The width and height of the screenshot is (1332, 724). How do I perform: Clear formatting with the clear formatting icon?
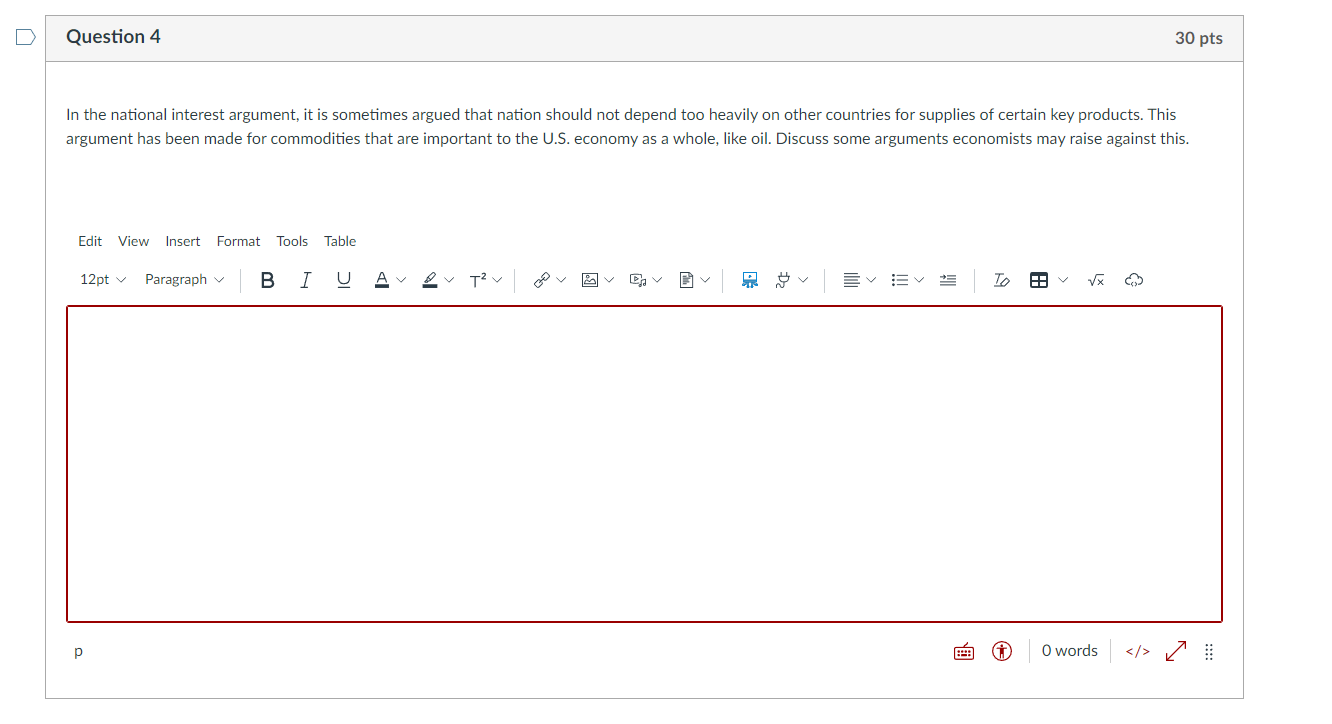click(x=1001, y=279)
